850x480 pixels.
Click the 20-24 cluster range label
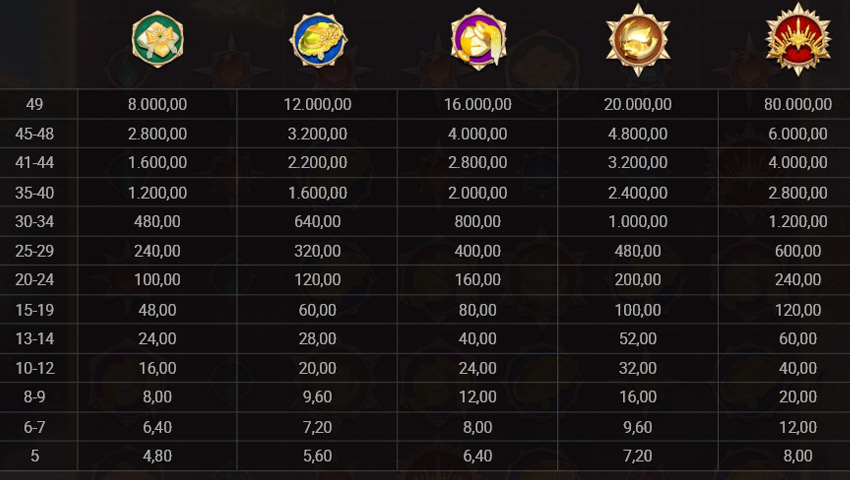[35, 280]
